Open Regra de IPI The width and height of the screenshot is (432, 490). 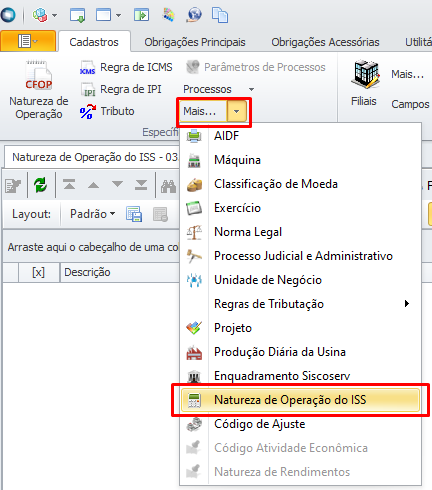121,89
